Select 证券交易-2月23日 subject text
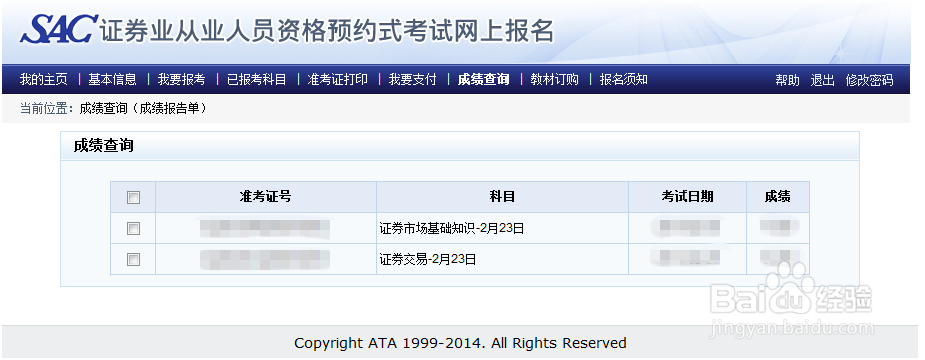Image resolution: width=925 pixels, height=360 pixels. (428, 259)
